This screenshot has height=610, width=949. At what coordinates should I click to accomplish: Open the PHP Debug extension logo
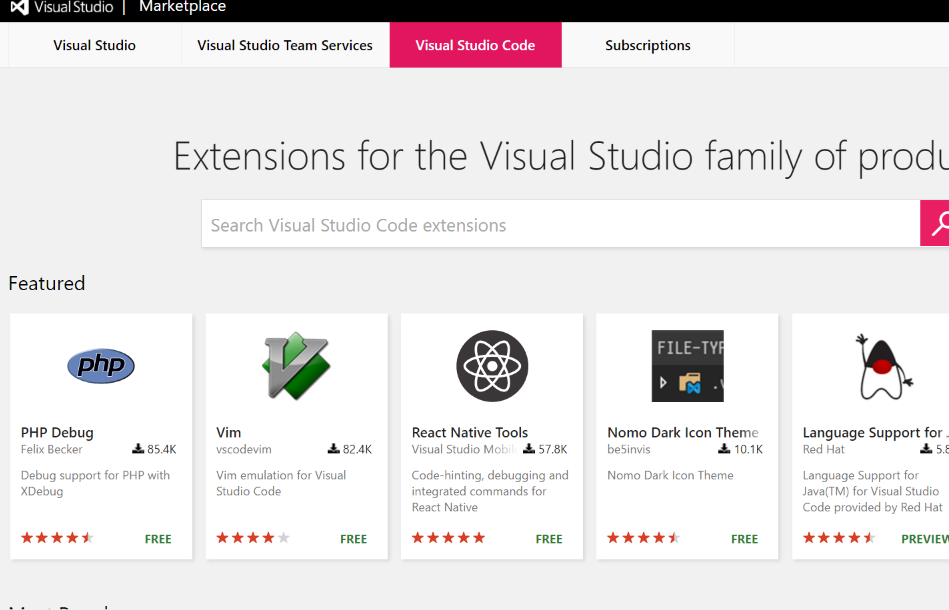coord(101,366)
